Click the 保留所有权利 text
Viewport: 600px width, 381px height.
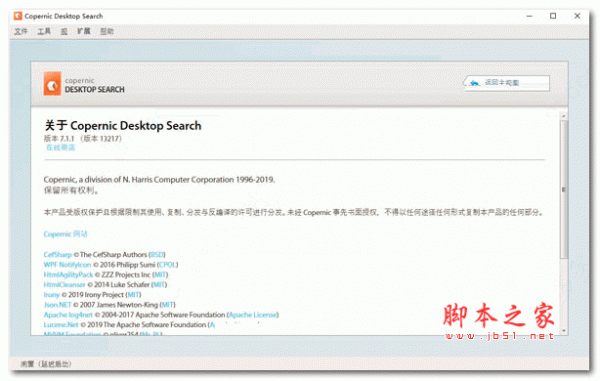click(x=71, y=190)
